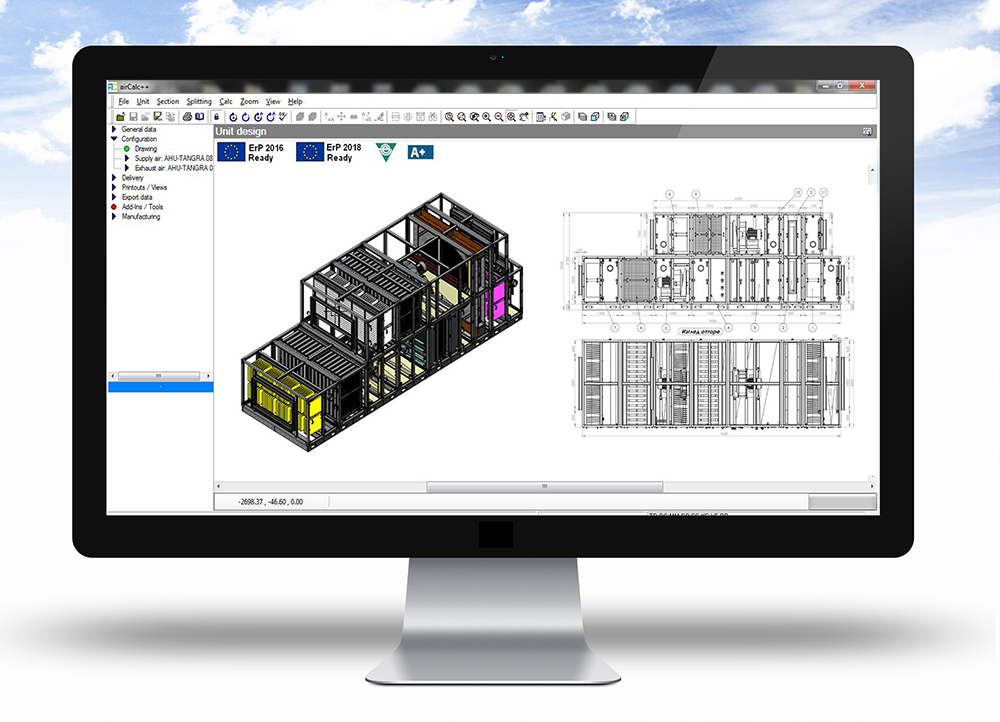Viewport: 1000px width, 722px height.
Task: Expand the Supply air AHU-TANGRA node
Action: 128,159
